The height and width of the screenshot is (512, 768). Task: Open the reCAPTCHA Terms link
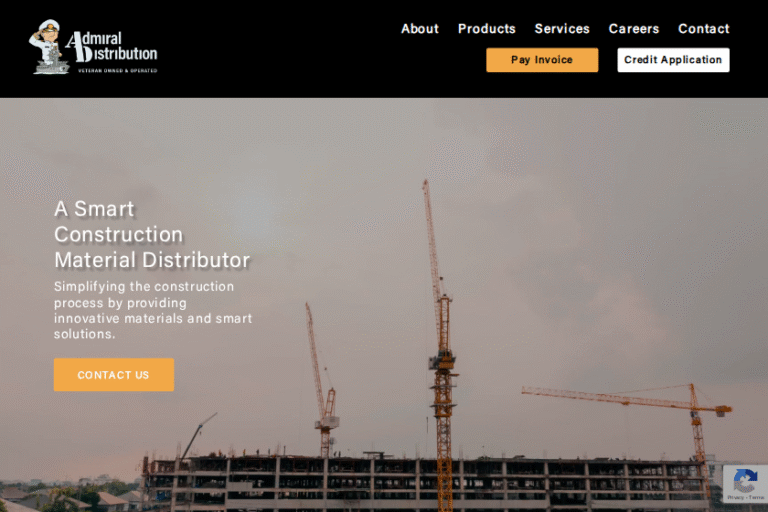[x=756, y=497]
